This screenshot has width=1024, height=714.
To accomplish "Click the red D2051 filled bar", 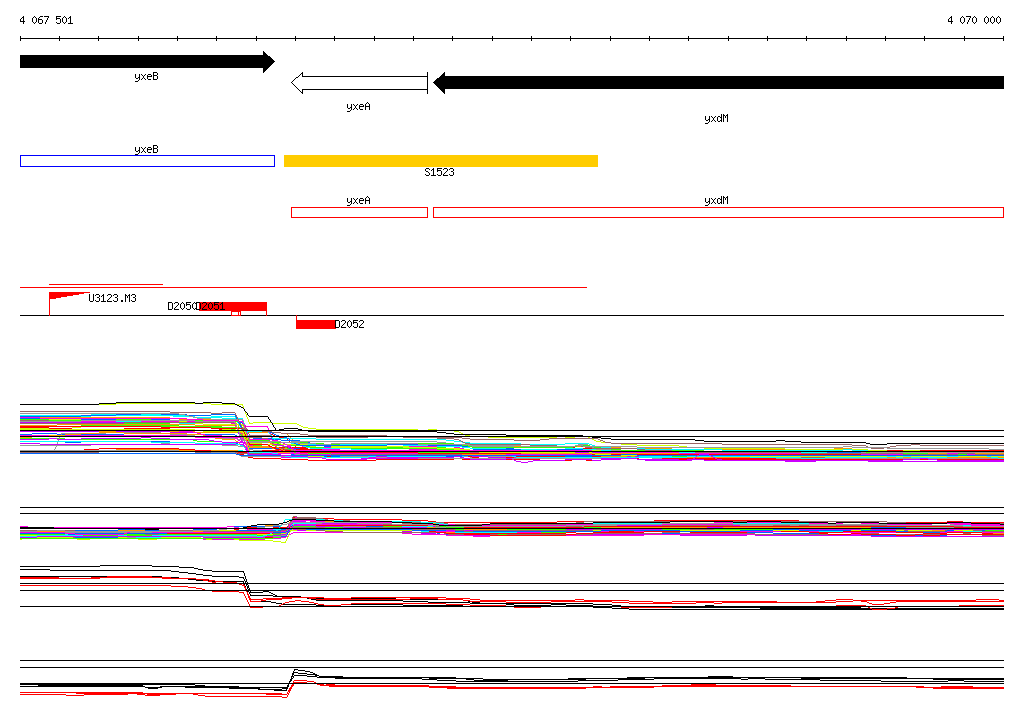I will pos(232,306).
